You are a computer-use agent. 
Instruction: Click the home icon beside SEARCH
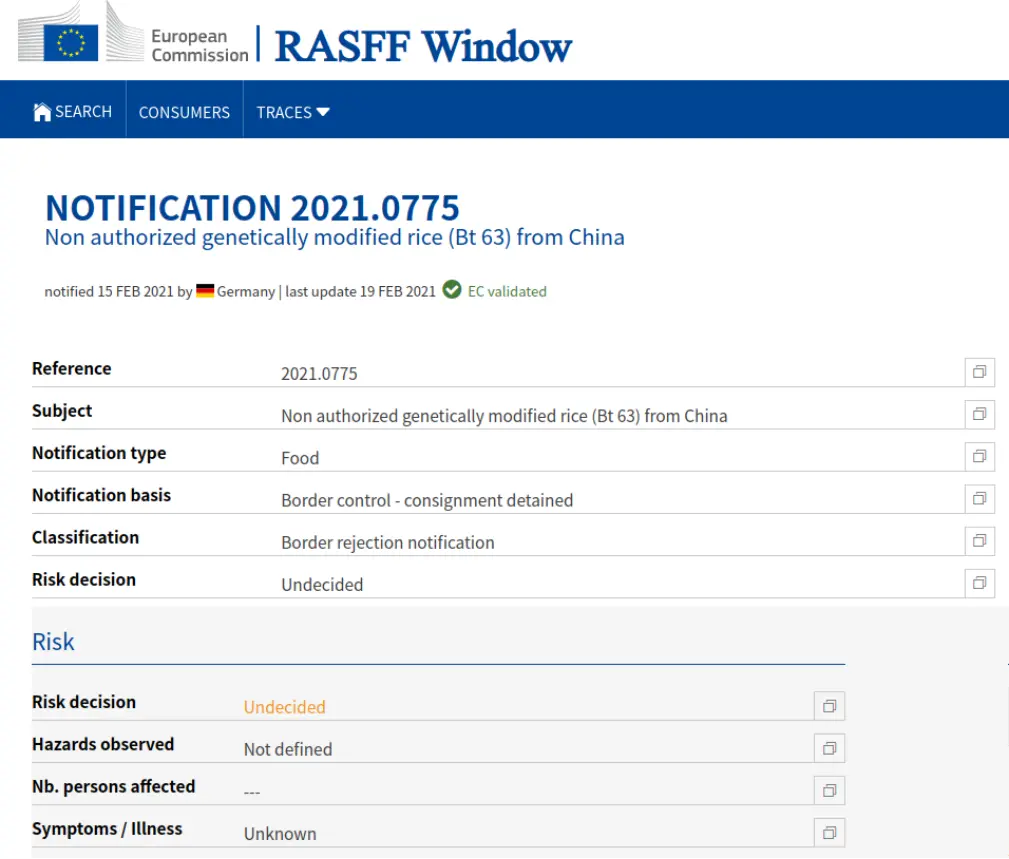coord(42,112)
